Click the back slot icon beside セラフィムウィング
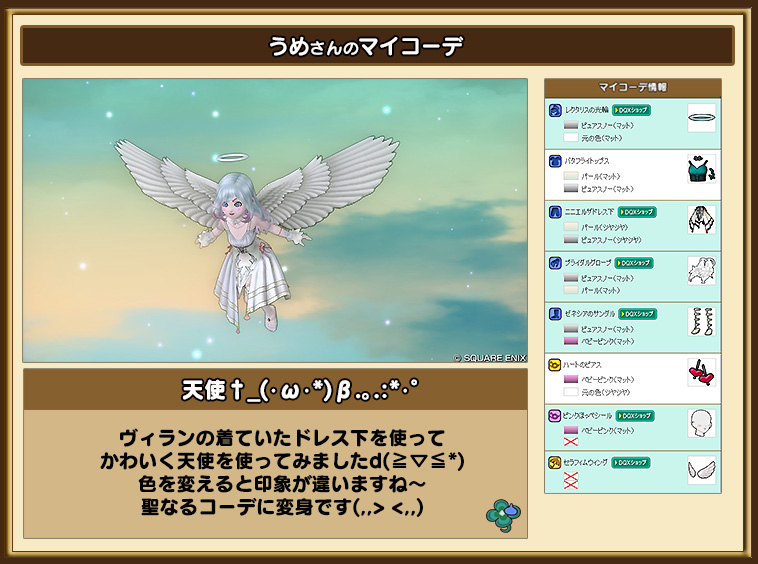 click(555, 463)
